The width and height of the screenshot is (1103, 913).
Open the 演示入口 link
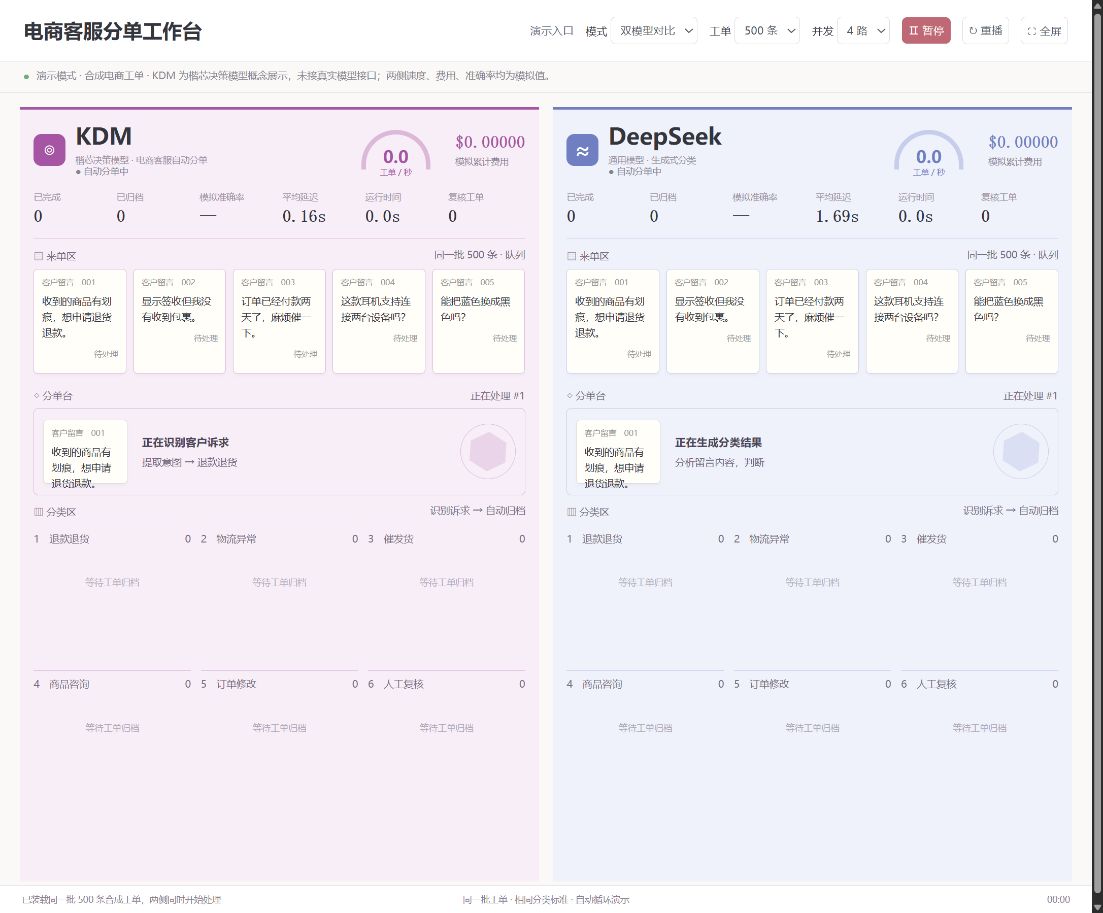(x=552, y=31)
